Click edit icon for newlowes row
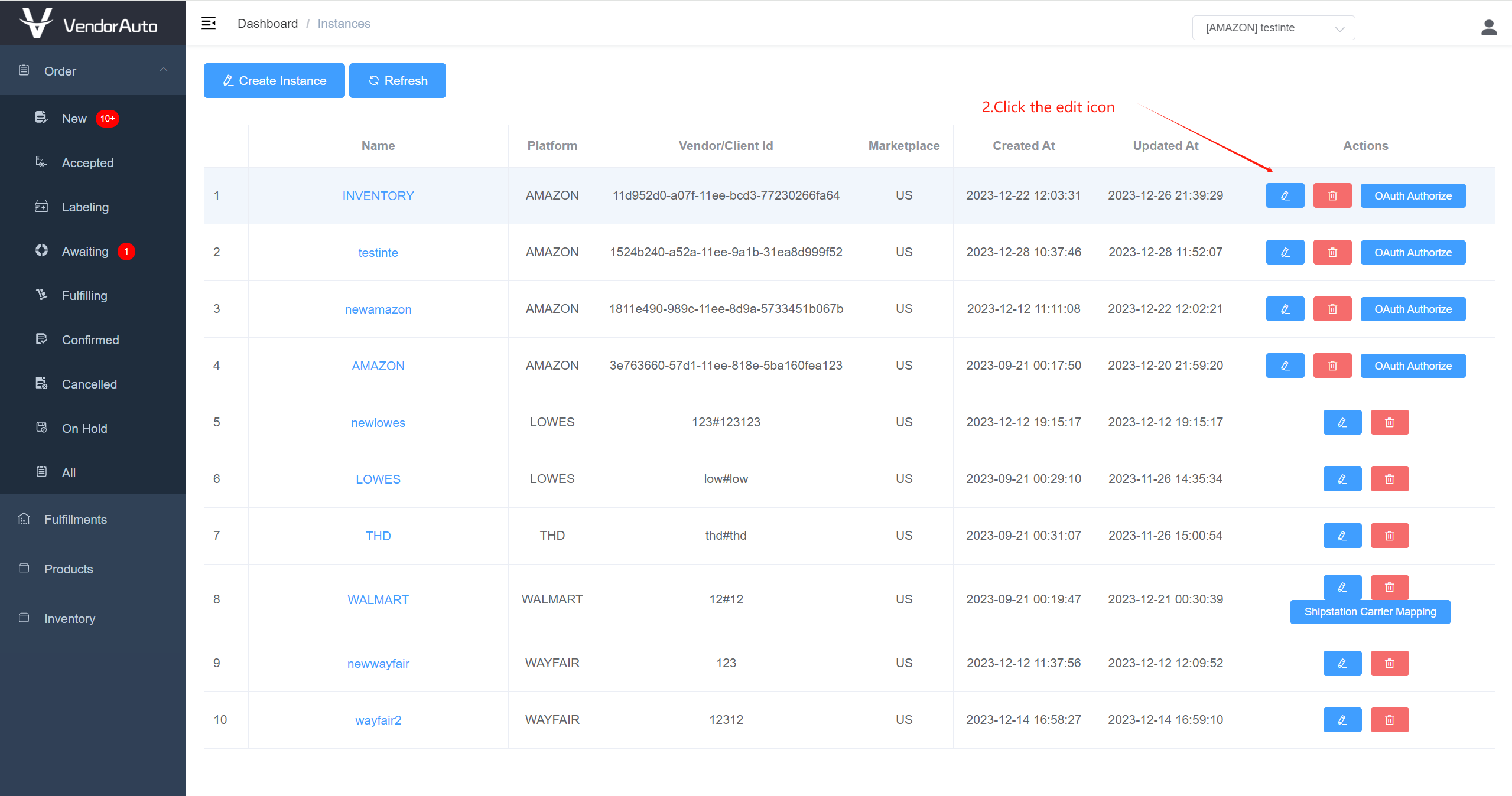This screenshot has width=1512, height=796. tap(1342, 422)
